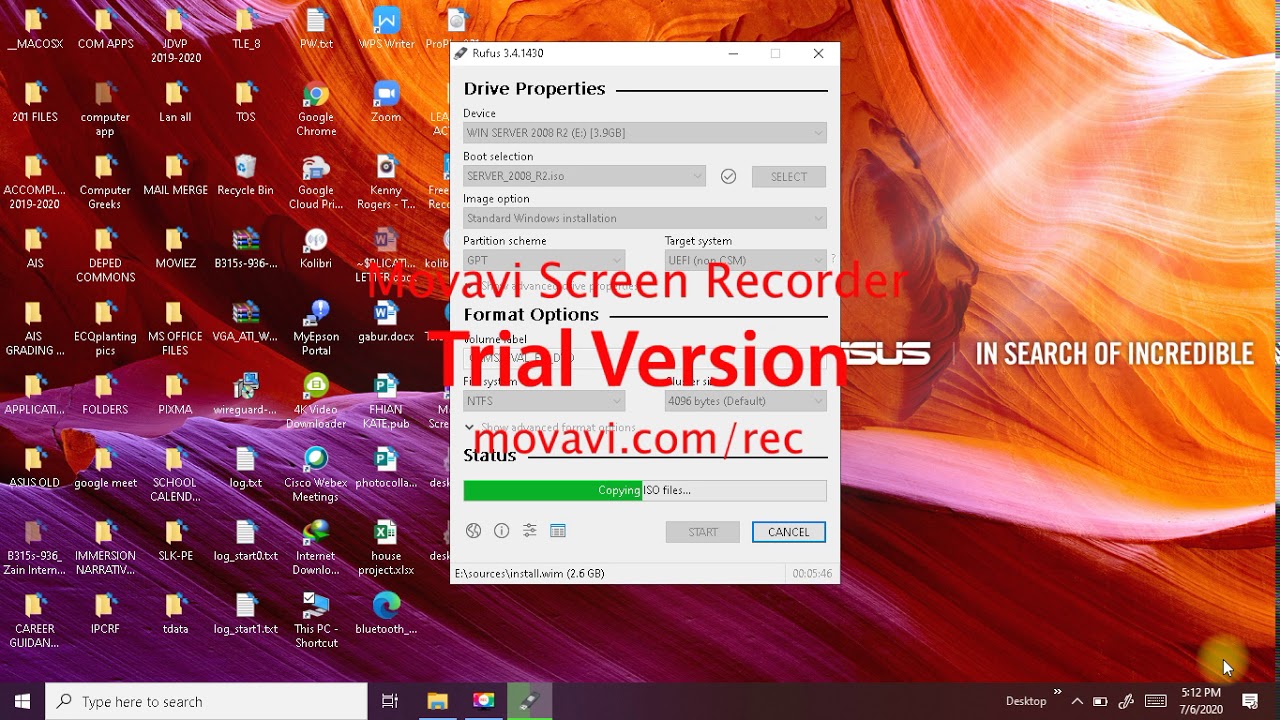Image resolution: width=1280 pixels, height=720 pixels.
Task: Open the B315s-936 archive icon
Action: [x=245, y=249]
